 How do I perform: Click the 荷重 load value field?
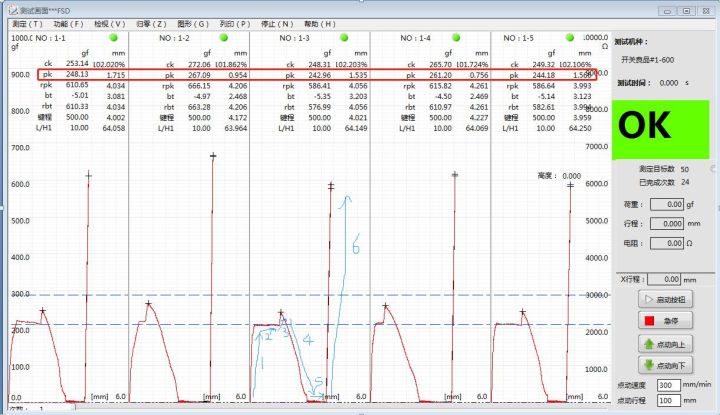click(665, 204)
